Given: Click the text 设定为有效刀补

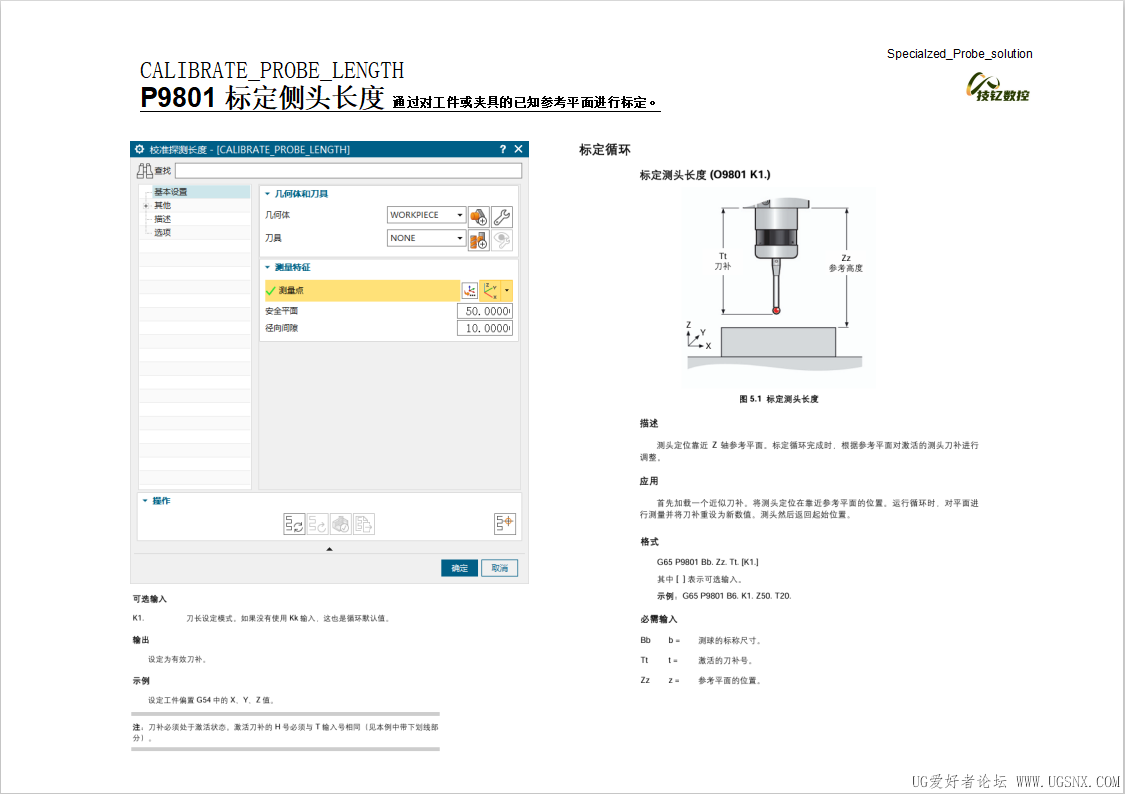Looking at the screenshot, I should click(177, 659).
